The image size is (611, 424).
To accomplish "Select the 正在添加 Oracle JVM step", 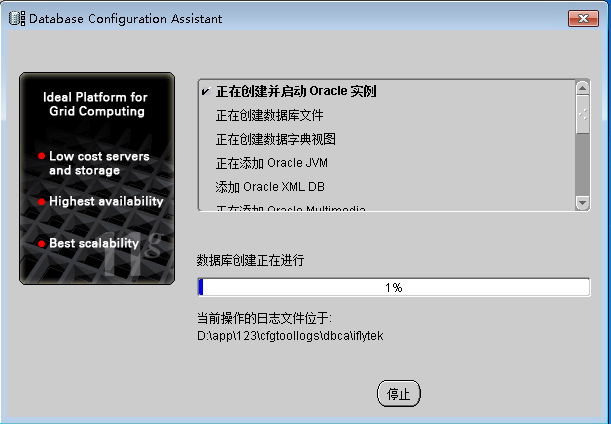I will point(272,163).
